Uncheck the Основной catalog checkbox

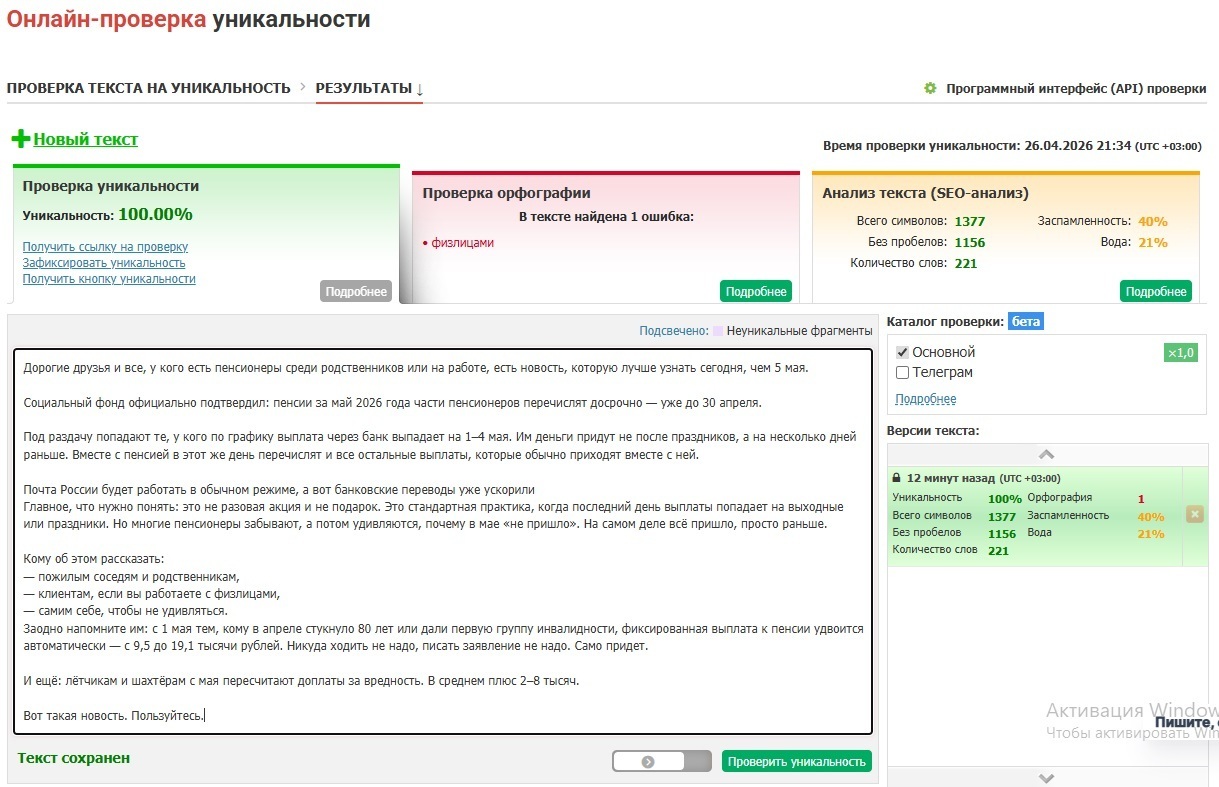(902, 352)
